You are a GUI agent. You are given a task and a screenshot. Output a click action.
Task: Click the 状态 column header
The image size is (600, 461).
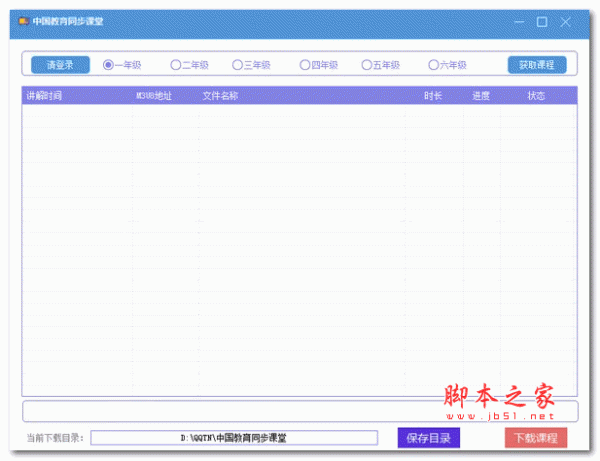pyautogui.click(x=536, y=96)
